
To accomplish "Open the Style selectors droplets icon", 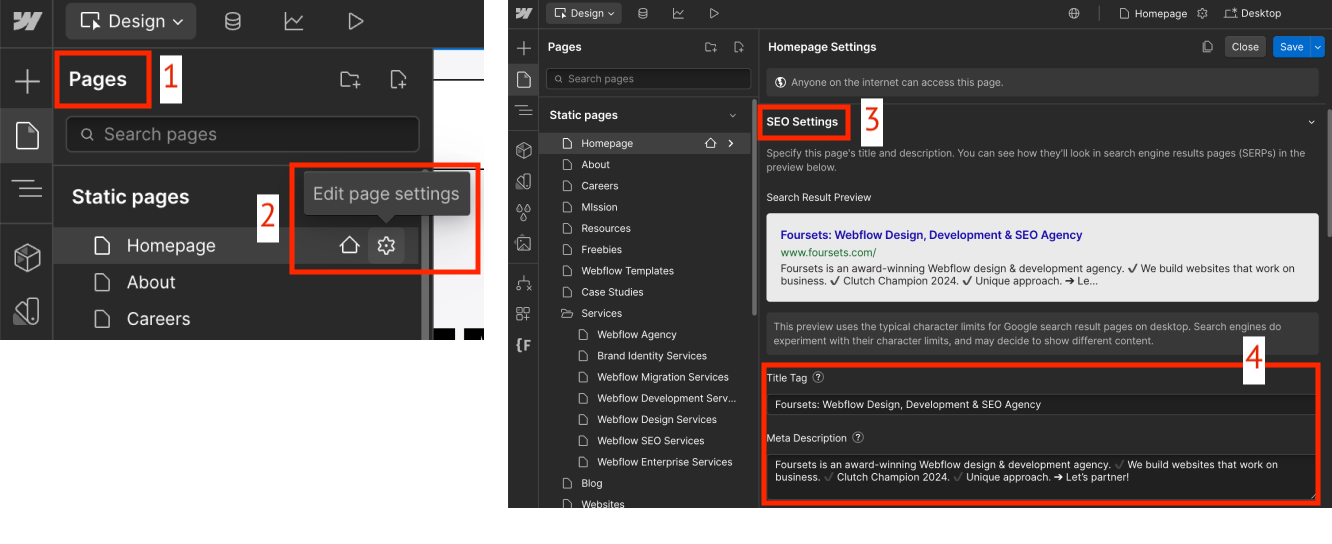I will pyautogui.click(x=524, y=212).
